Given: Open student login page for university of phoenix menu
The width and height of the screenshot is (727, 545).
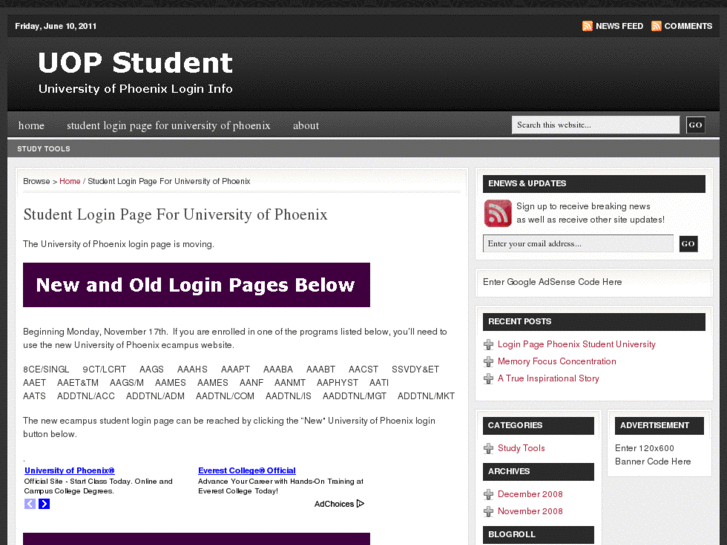Looking at the screenshot, I should coord(168,126).
